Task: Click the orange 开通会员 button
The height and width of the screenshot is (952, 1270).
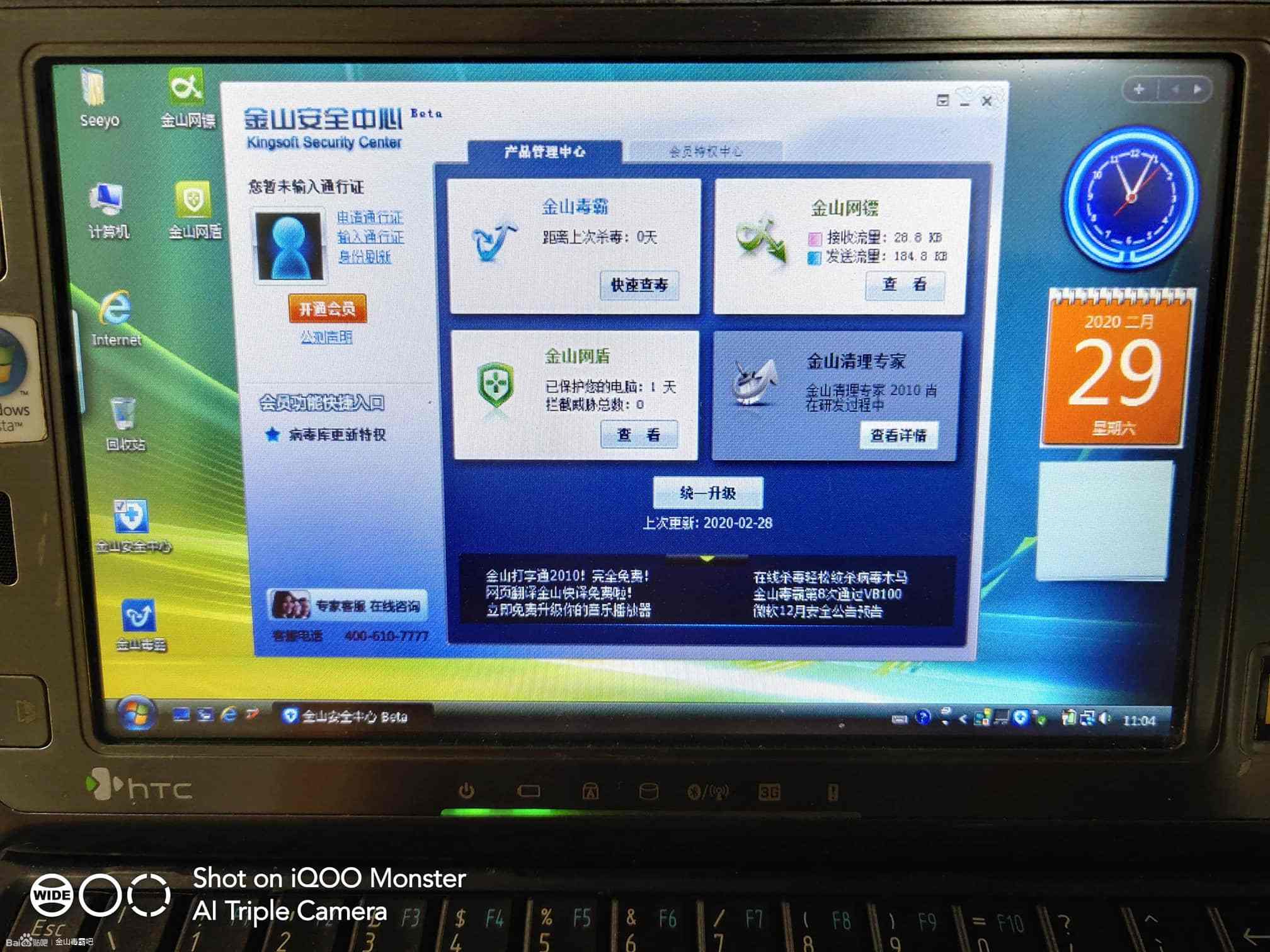Action: click(327, 309)
